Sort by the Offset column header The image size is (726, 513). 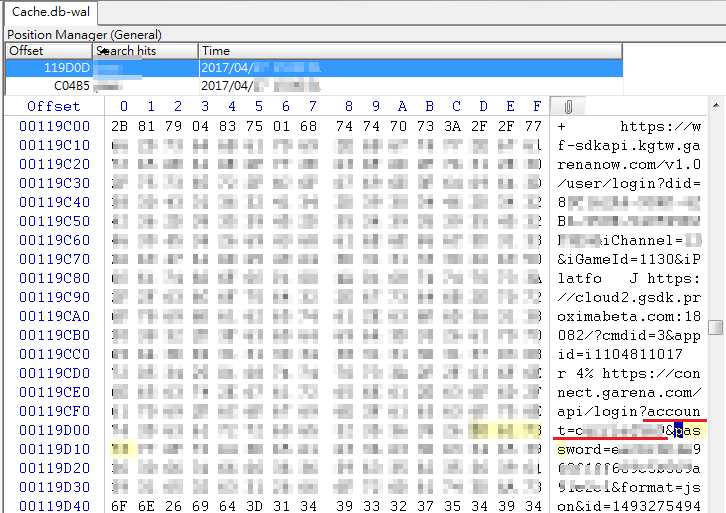click(x=49, y=51)
